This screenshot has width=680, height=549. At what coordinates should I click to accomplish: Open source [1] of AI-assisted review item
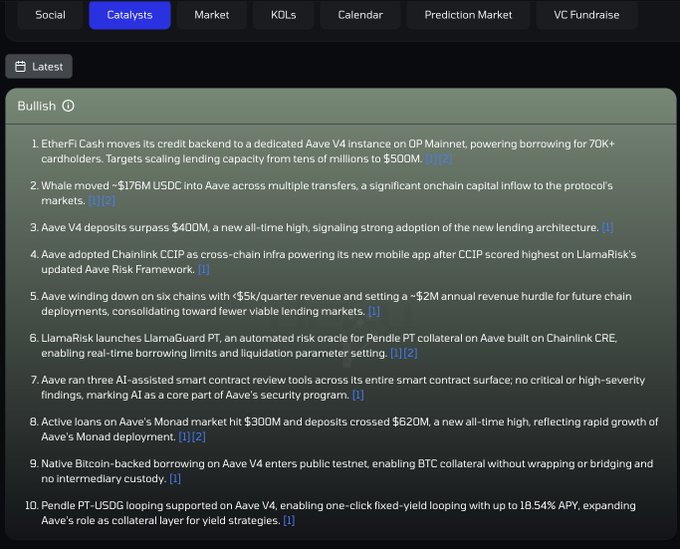click(x=358, y=395)
